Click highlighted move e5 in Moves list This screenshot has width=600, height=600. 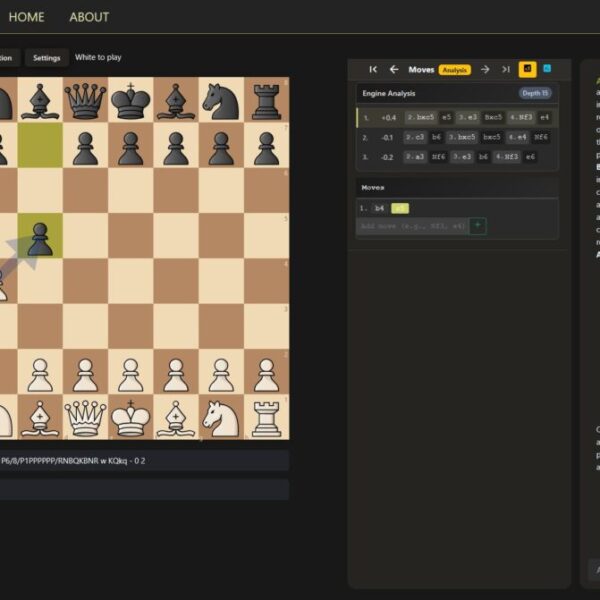tap(400, 208)
